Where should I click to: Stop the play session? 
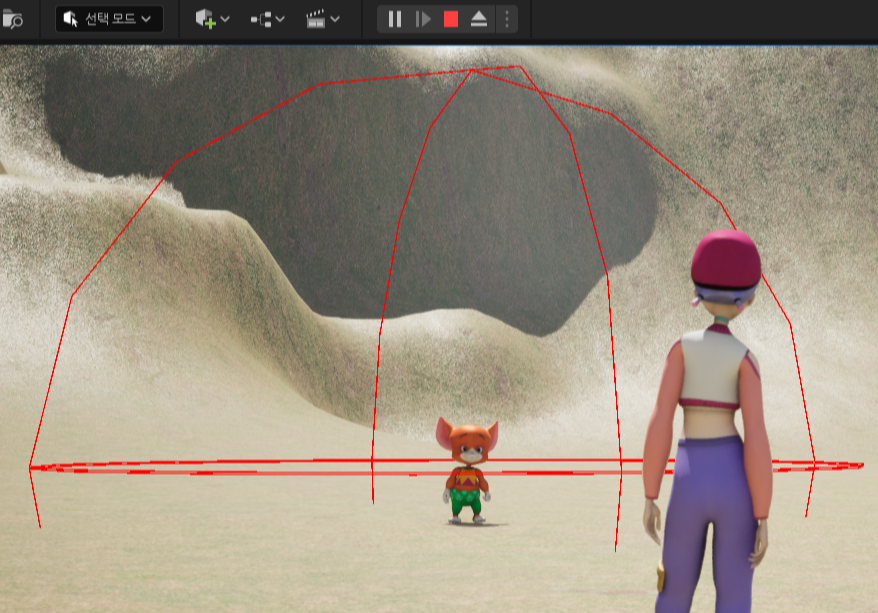tap(451, 19)
